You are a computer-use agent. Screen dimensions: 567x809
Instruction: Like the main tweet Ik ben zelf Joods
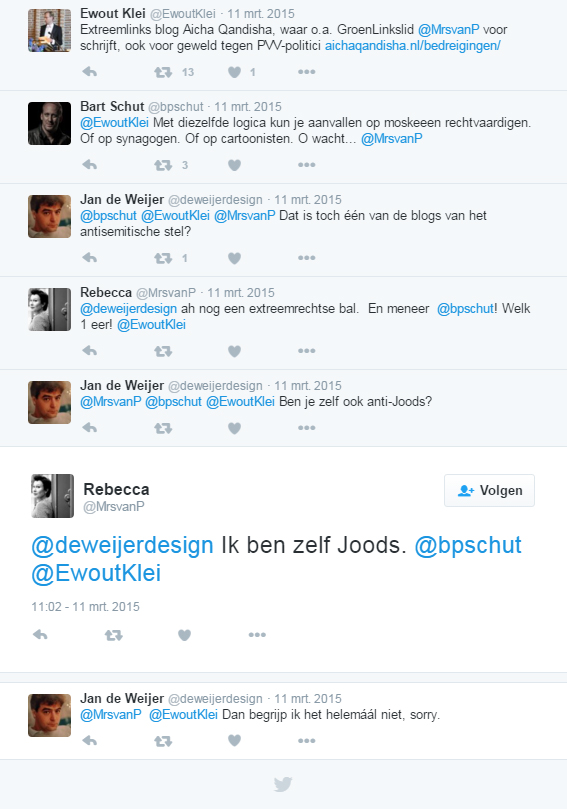[x=184, y=635]
